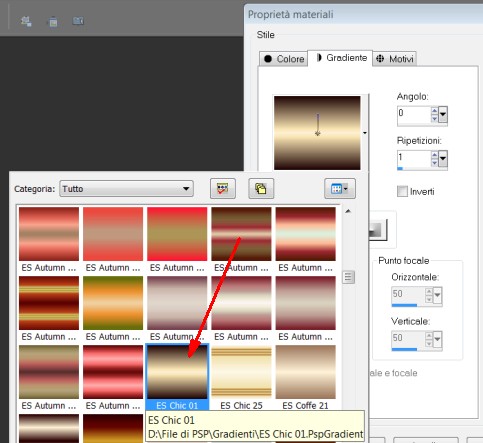Switch to the Gradiente tab

pos(340,58)
